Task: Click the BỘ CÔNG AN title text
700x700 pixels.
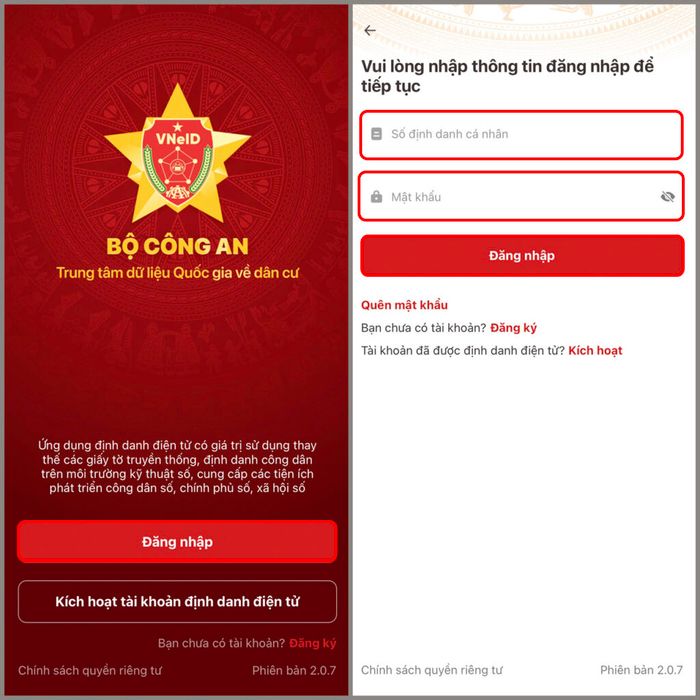Action: click(177, 246)
